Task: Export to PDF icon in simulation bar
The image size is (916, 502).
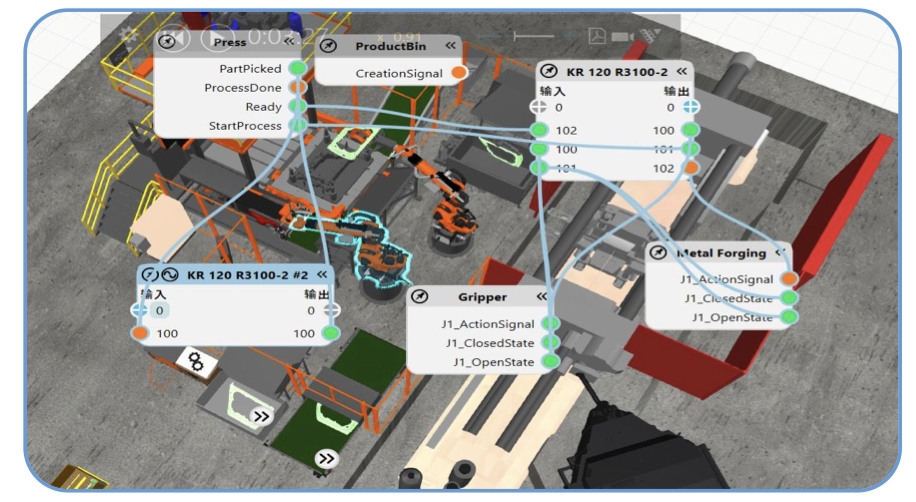Action: (x=597, y=36)
